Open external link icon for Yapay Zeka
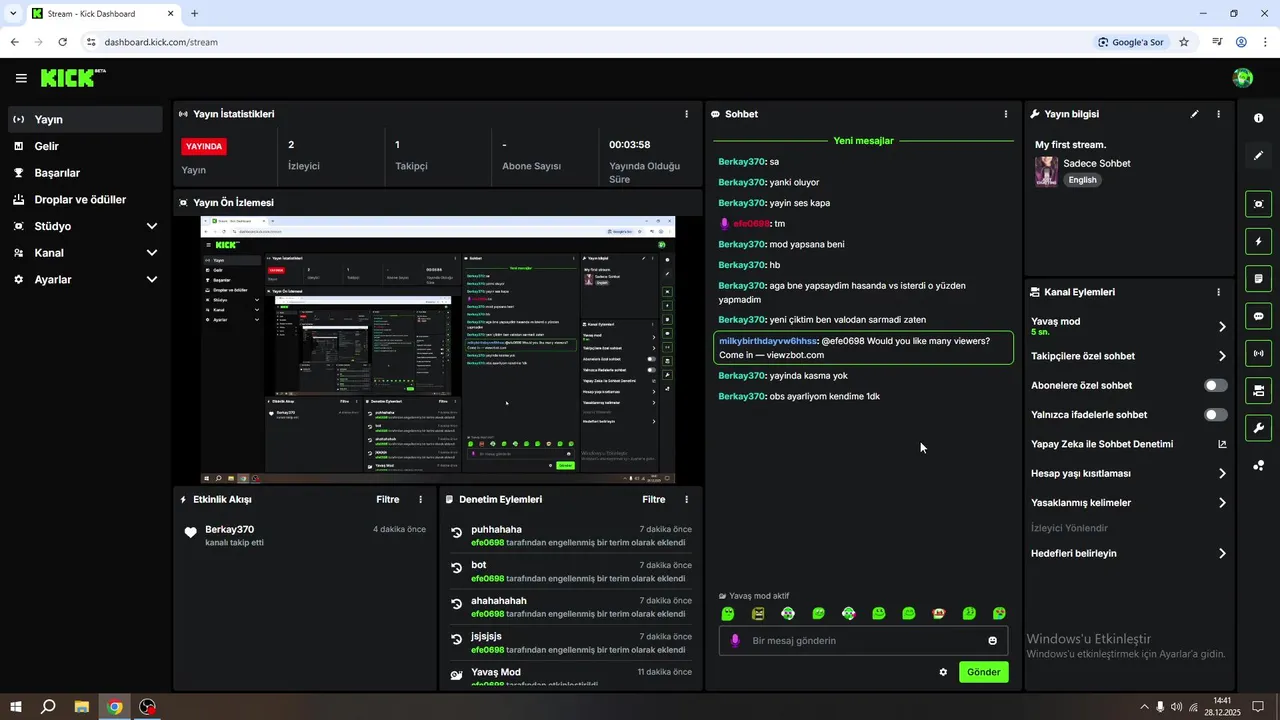 (x=1222, y=444)
